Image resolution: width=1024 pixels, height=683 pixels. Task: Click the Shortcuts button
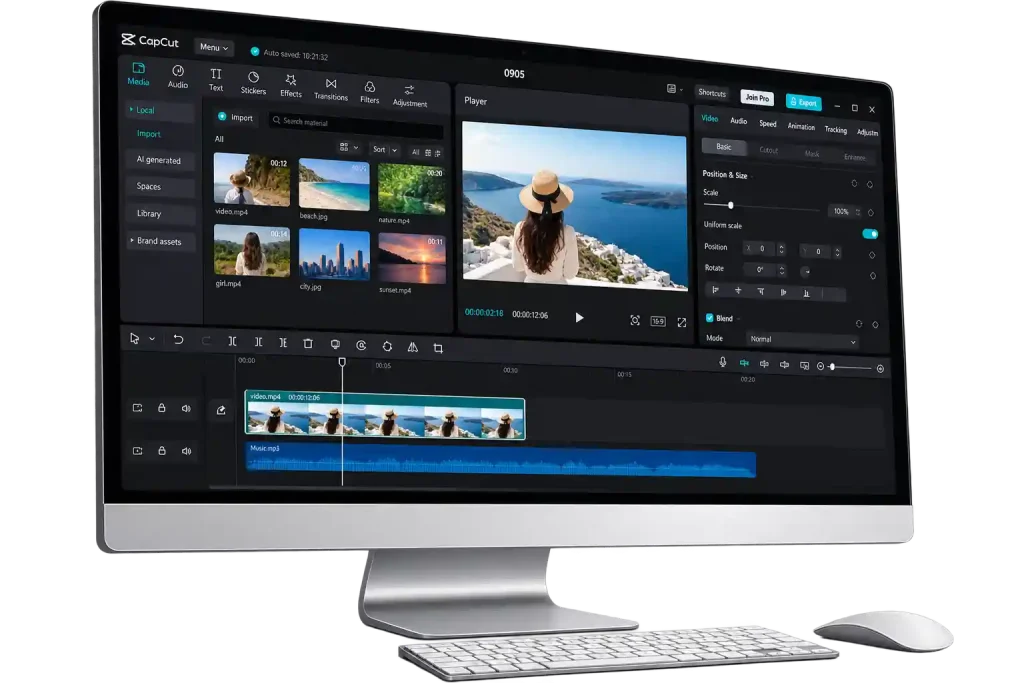tap(712, 93)
